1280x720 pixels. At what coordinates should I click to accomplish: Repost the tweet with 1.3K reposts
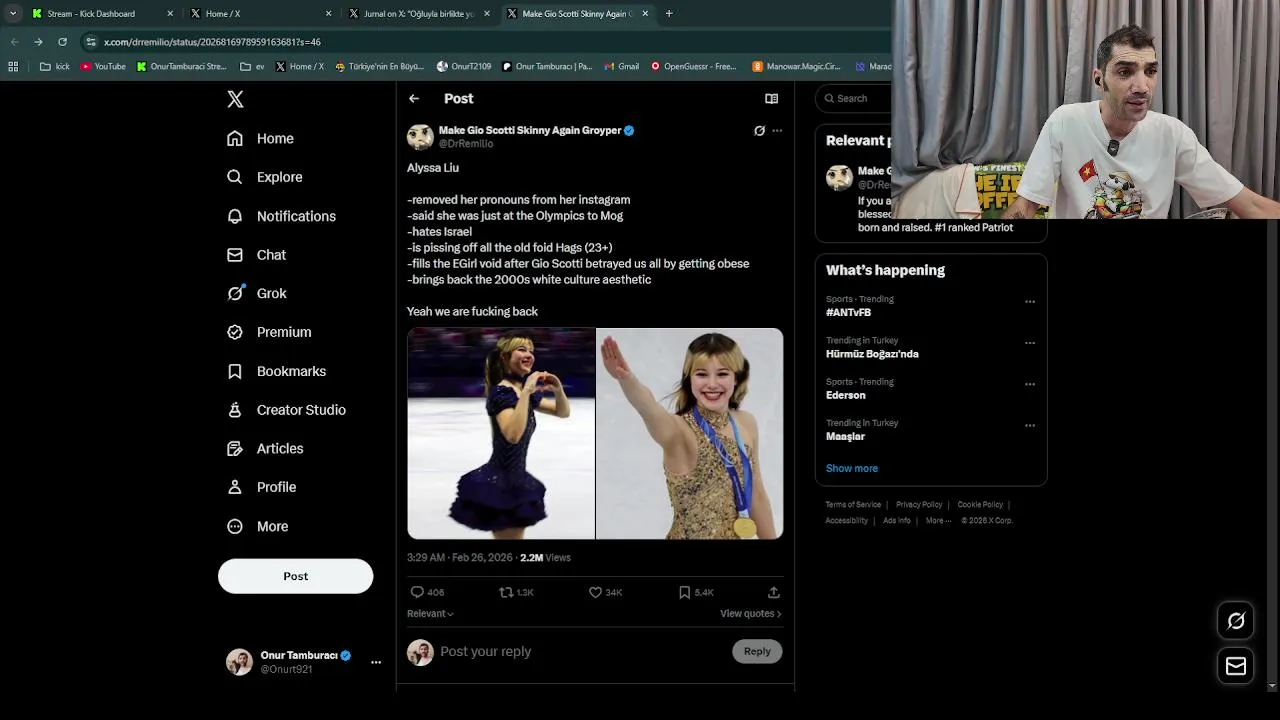click(x=506, y=592)
